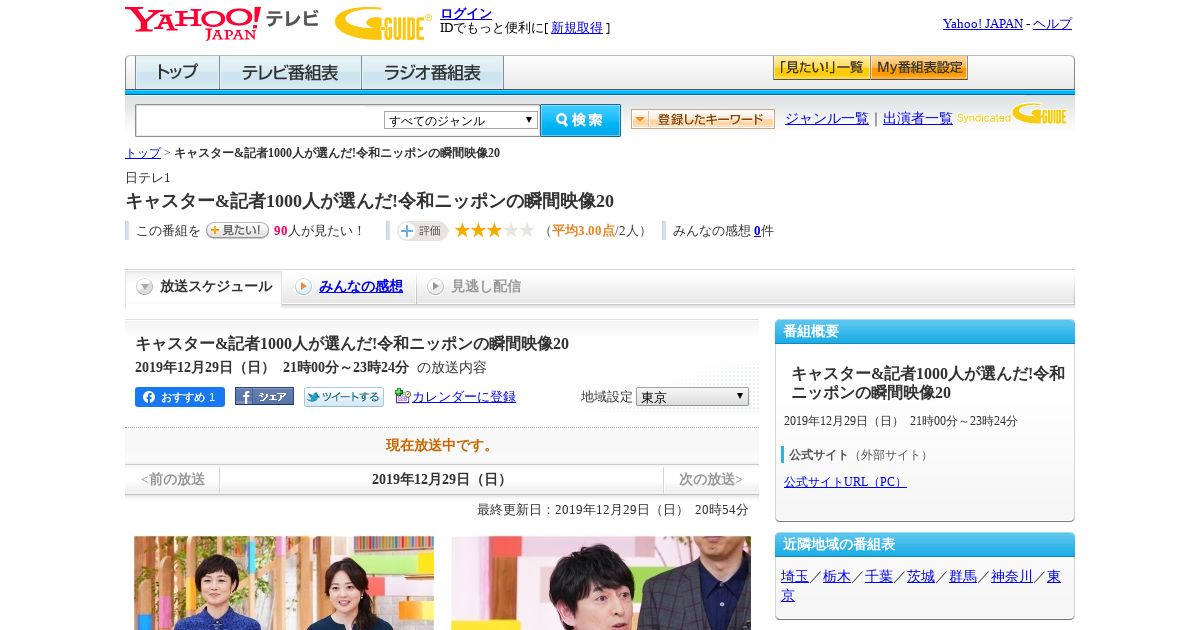Viewport: 1200px width, 630px height.
Task: Rate the program with the star rating
Action: [494, 230]
